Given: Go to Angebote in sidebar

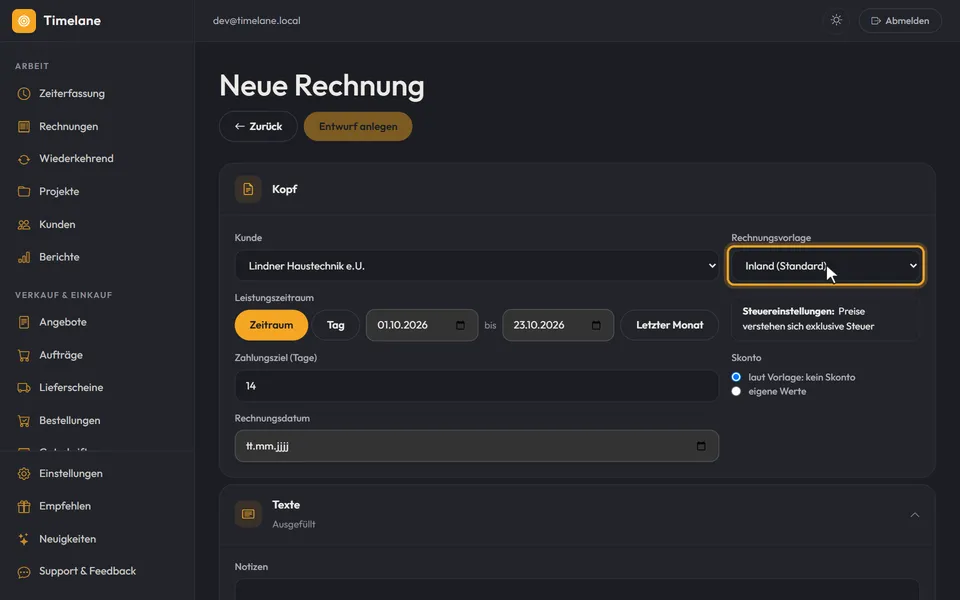Looking at the screenshot, I should pyautogui.click(x=62, y=322).
